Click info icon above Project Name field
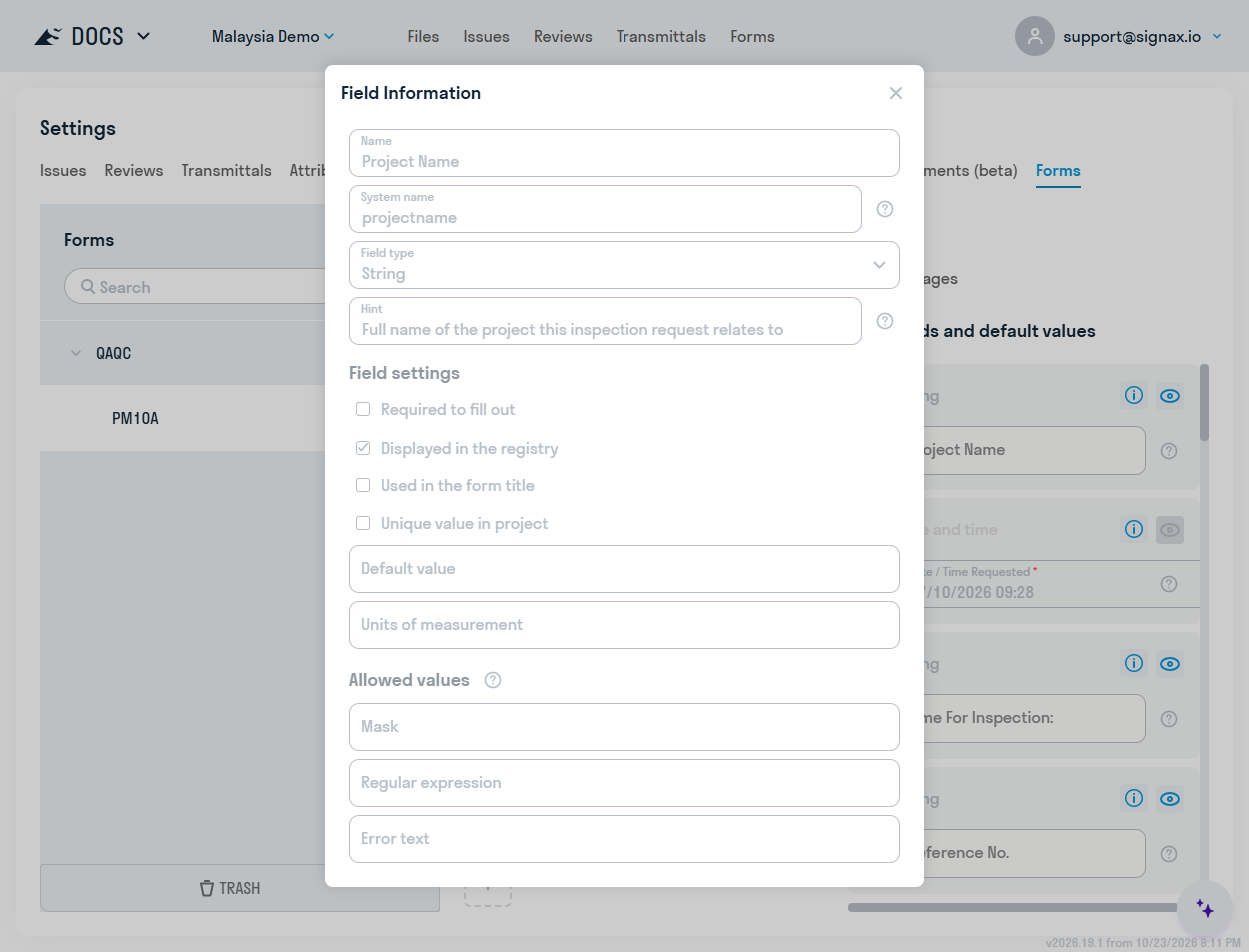The width and height of the screenshot is (1249, 952). click(x=1134, y=395)
